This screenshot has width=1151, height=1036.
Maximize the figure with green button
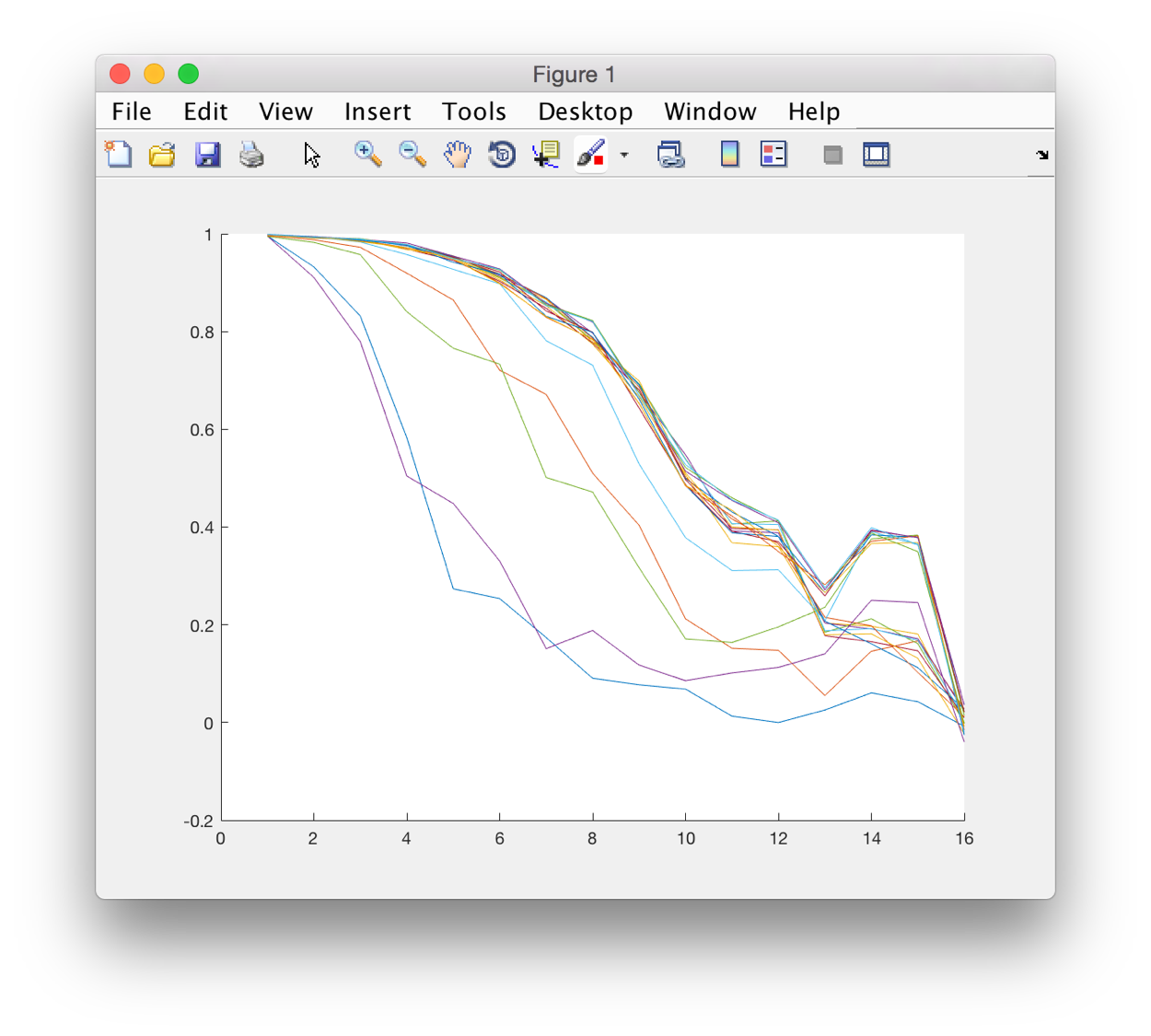(x=188, y=74)
